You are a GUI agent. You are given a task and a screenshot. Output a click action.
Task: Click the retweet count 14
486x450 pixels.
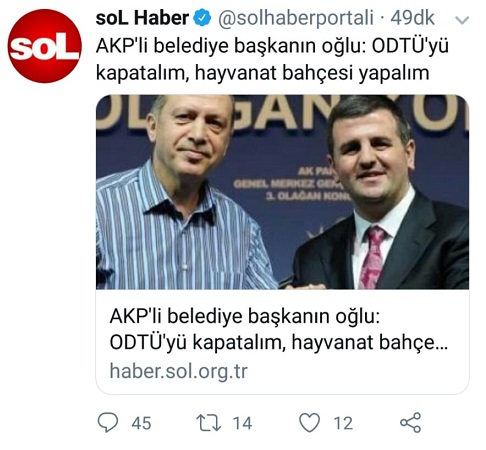[242, 423]
